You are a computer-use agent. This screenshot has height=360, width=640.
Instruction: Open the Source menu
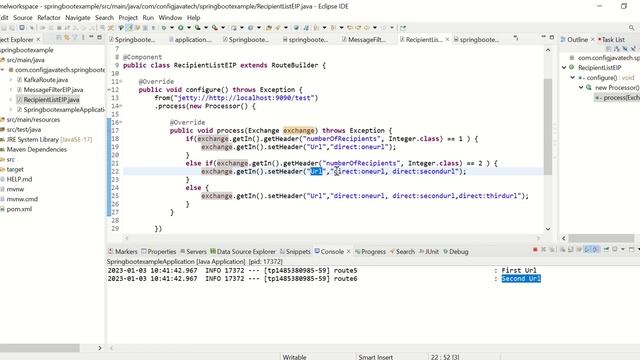22,18
